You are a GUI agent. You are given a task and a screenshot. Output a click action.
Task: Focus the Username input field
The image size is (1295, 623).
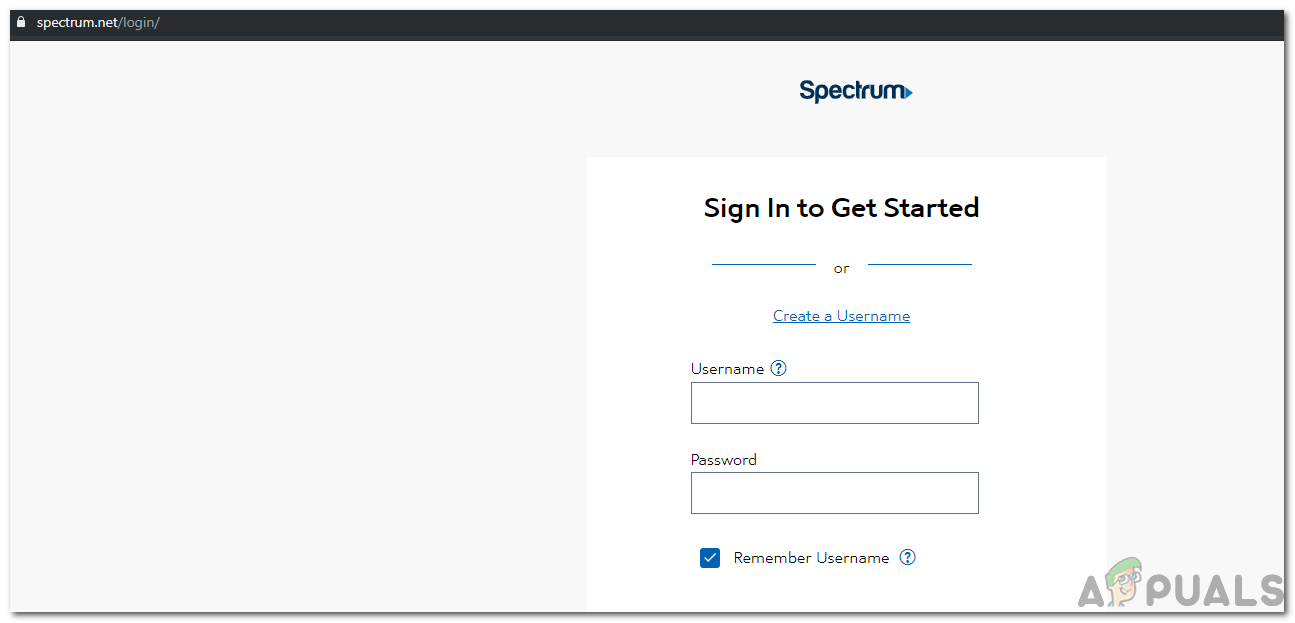(834, 403)
